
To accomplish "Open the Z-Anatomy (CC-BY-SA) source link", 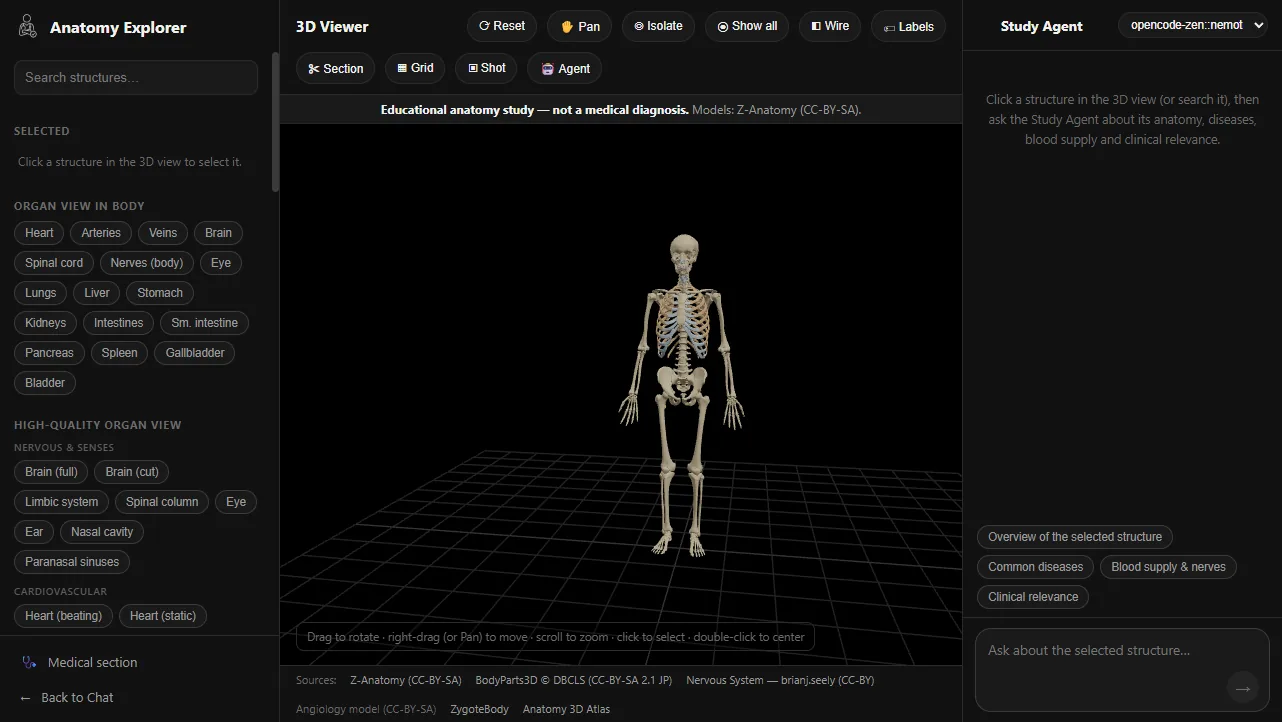I will click(406, 681).
